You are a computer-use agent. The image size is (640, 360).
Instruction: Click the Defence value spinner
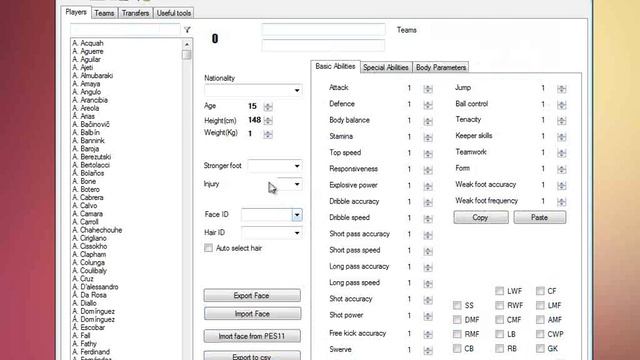click(x=428, y=105)
